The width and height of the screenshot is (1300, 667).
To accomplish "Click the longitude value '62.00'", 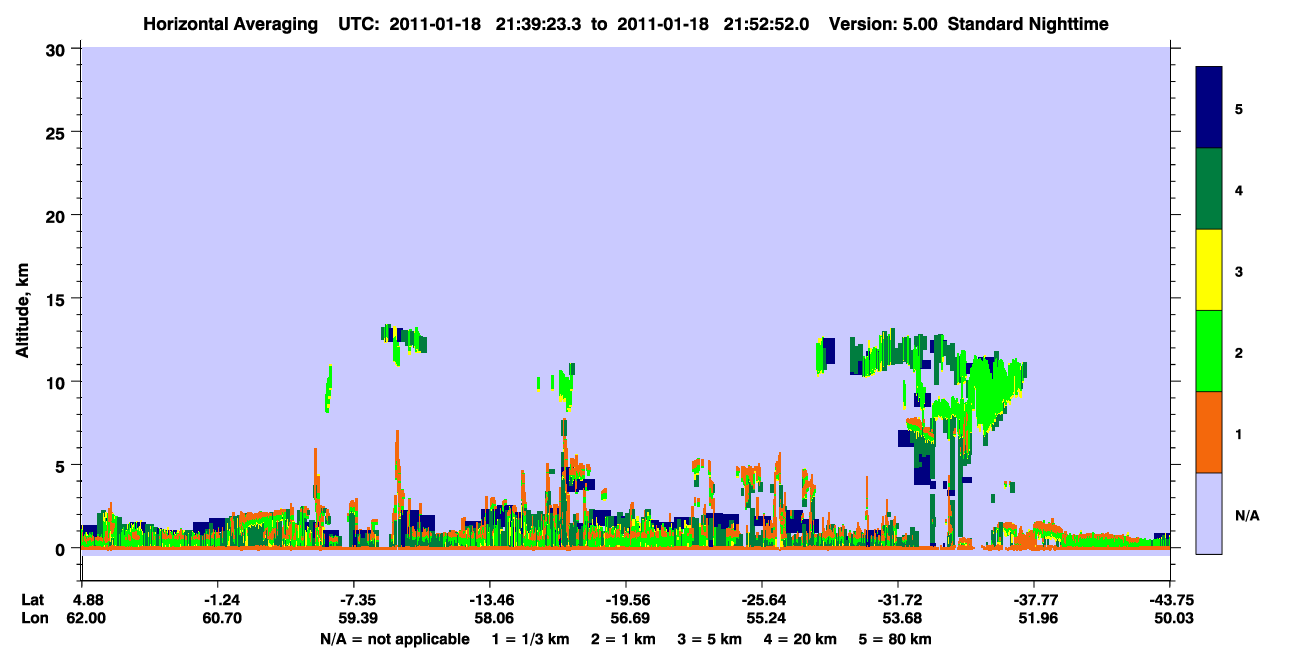I will tap(86, 619).
